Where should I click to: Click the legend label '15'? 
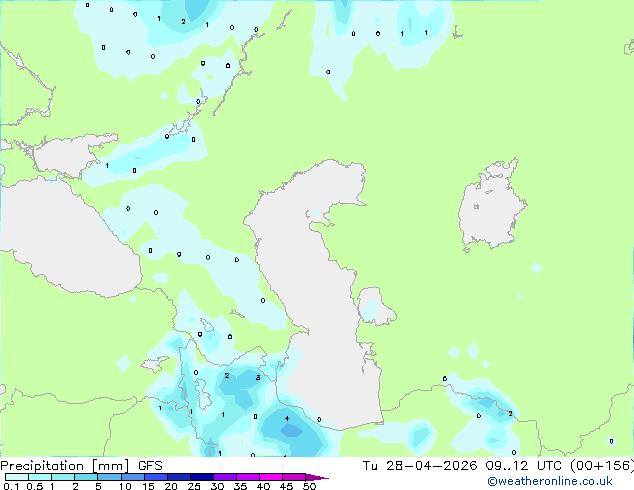(x=148, y=486)
